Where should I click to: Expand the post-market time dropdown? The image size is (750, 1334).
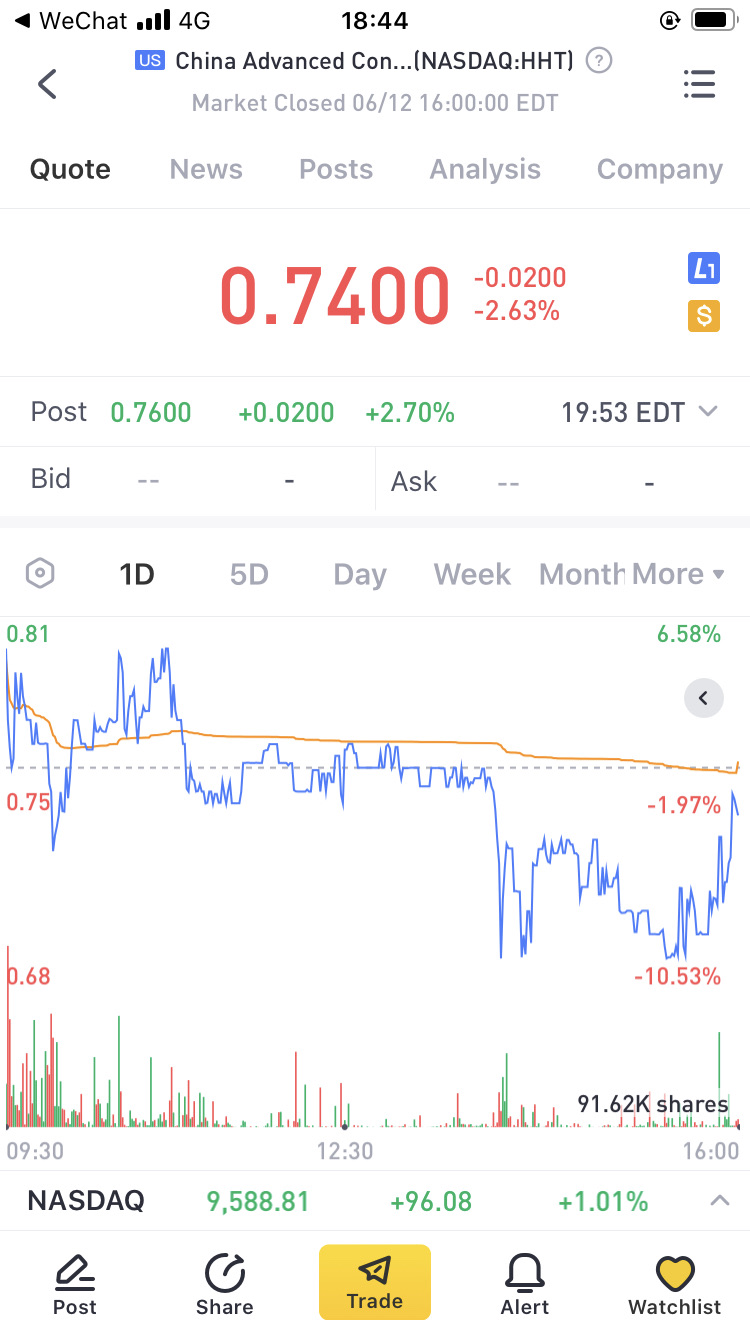click(708, 411)
